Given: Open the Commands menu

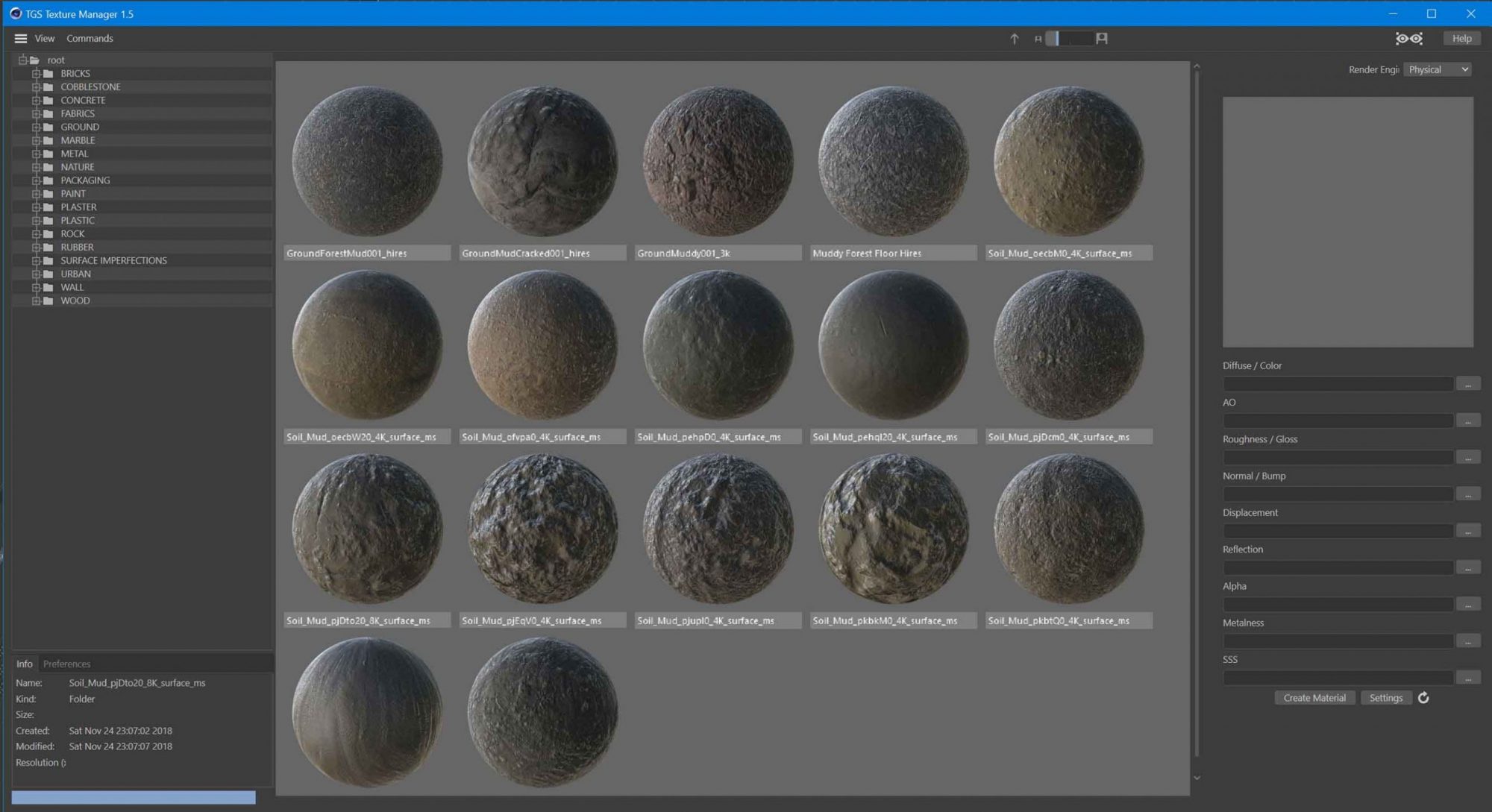Looking at the screenshot, I should pyautogui.click(x=89, y=38).
